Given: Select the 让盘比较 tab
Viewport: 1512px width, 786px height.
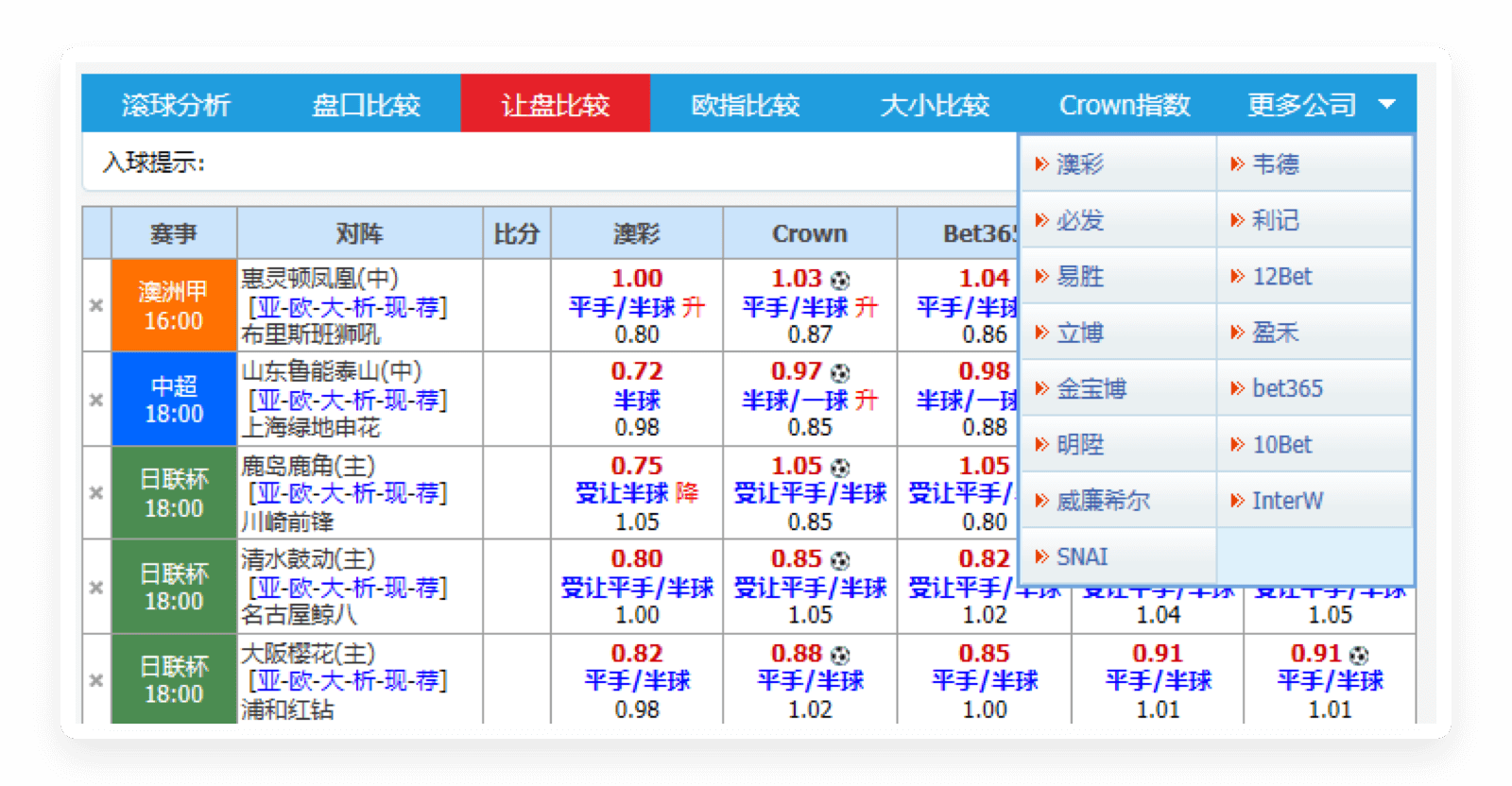Looking at the screenshot, I should tap(556, 105).
